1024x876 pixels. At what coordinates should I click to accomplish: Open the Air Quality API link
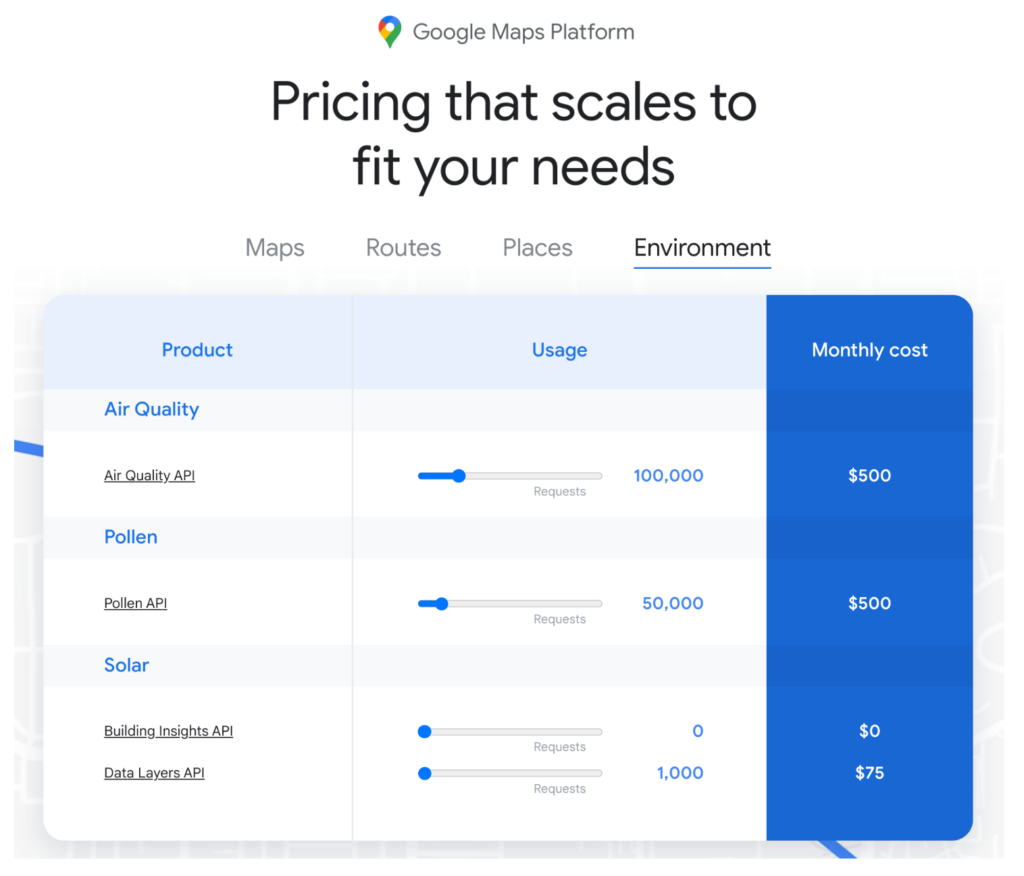(149, 476)
